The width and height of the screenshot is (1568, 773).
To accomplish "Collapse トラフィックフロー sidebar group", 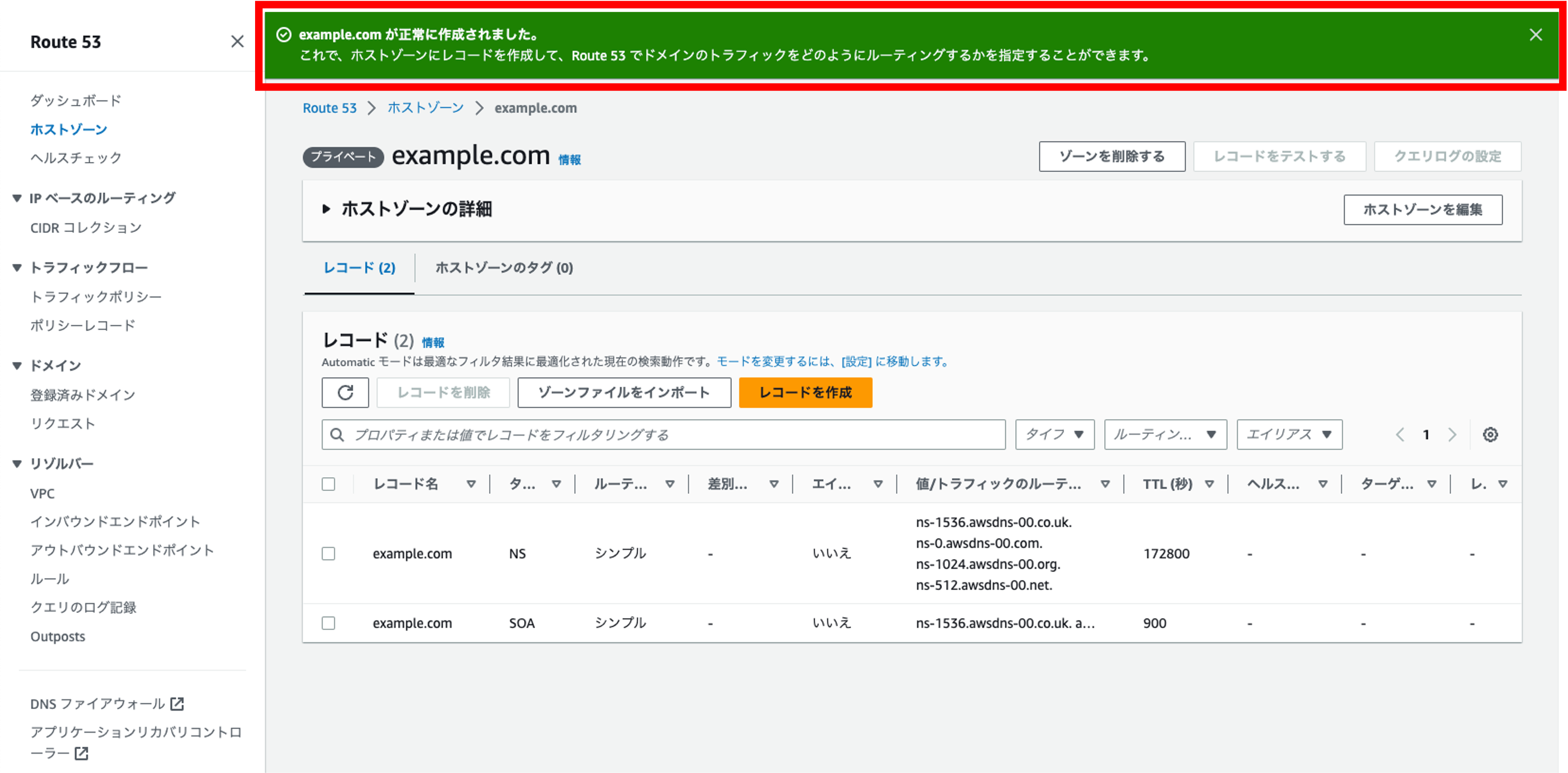I will click(17, 268).
